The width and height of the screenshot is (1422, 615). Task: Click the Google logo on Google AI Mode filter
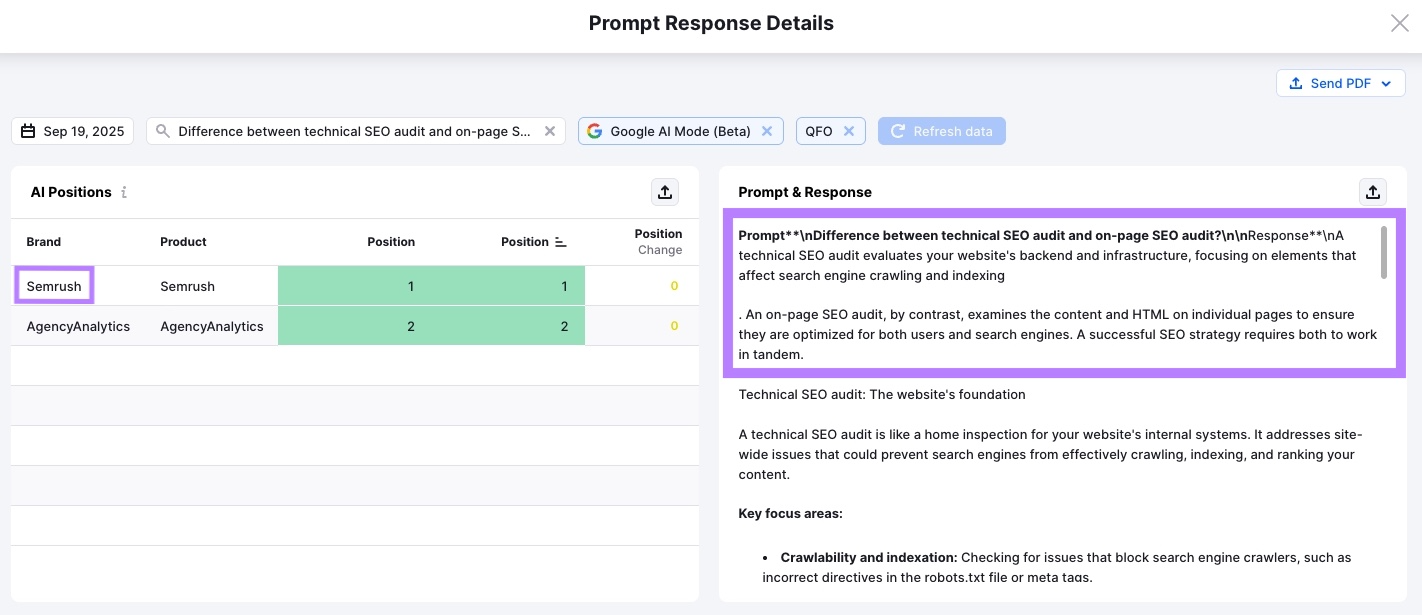595,130
